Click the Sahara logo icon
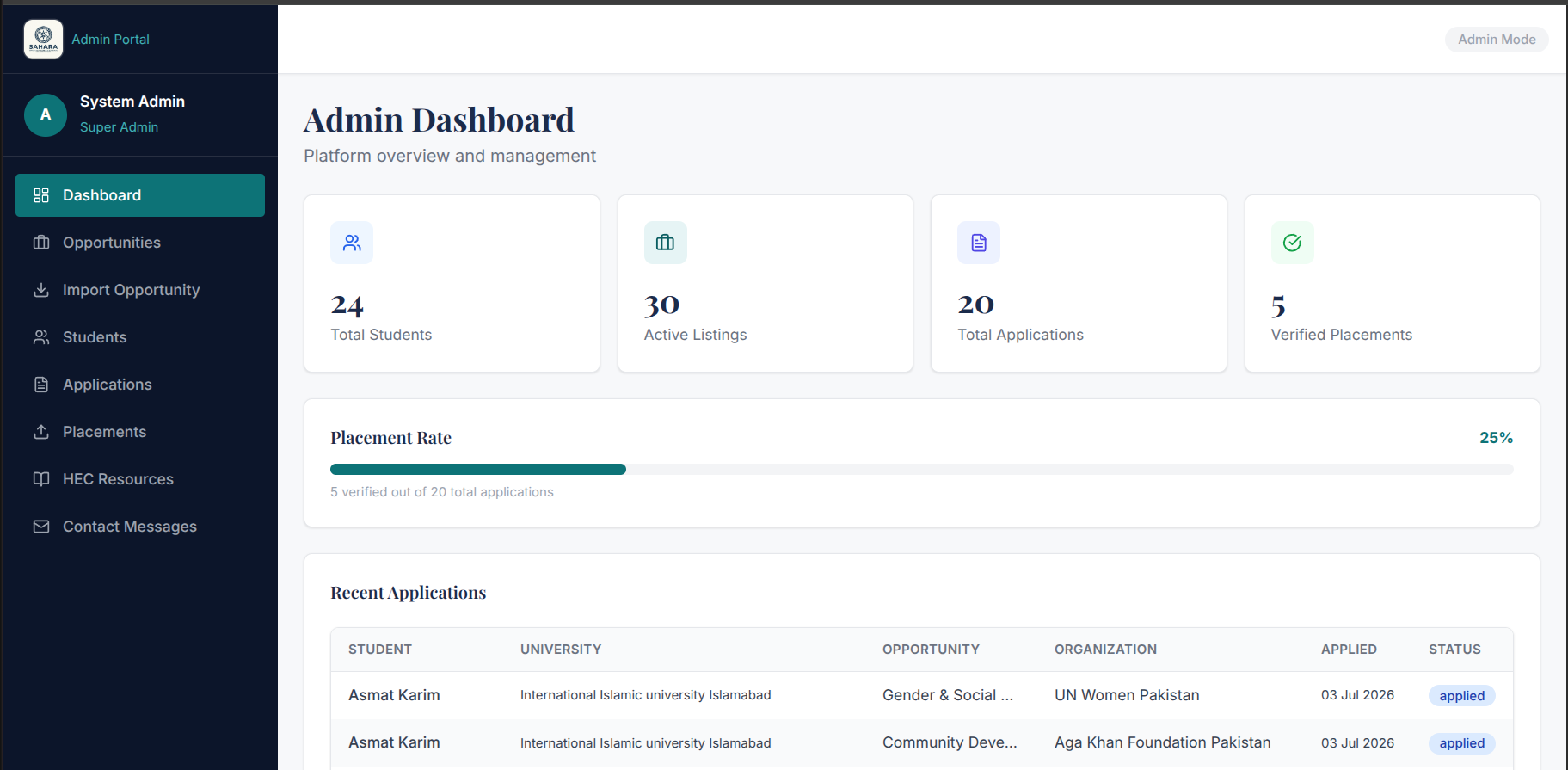The width and height of the screenshot is (1568, 770). point(43,40)
